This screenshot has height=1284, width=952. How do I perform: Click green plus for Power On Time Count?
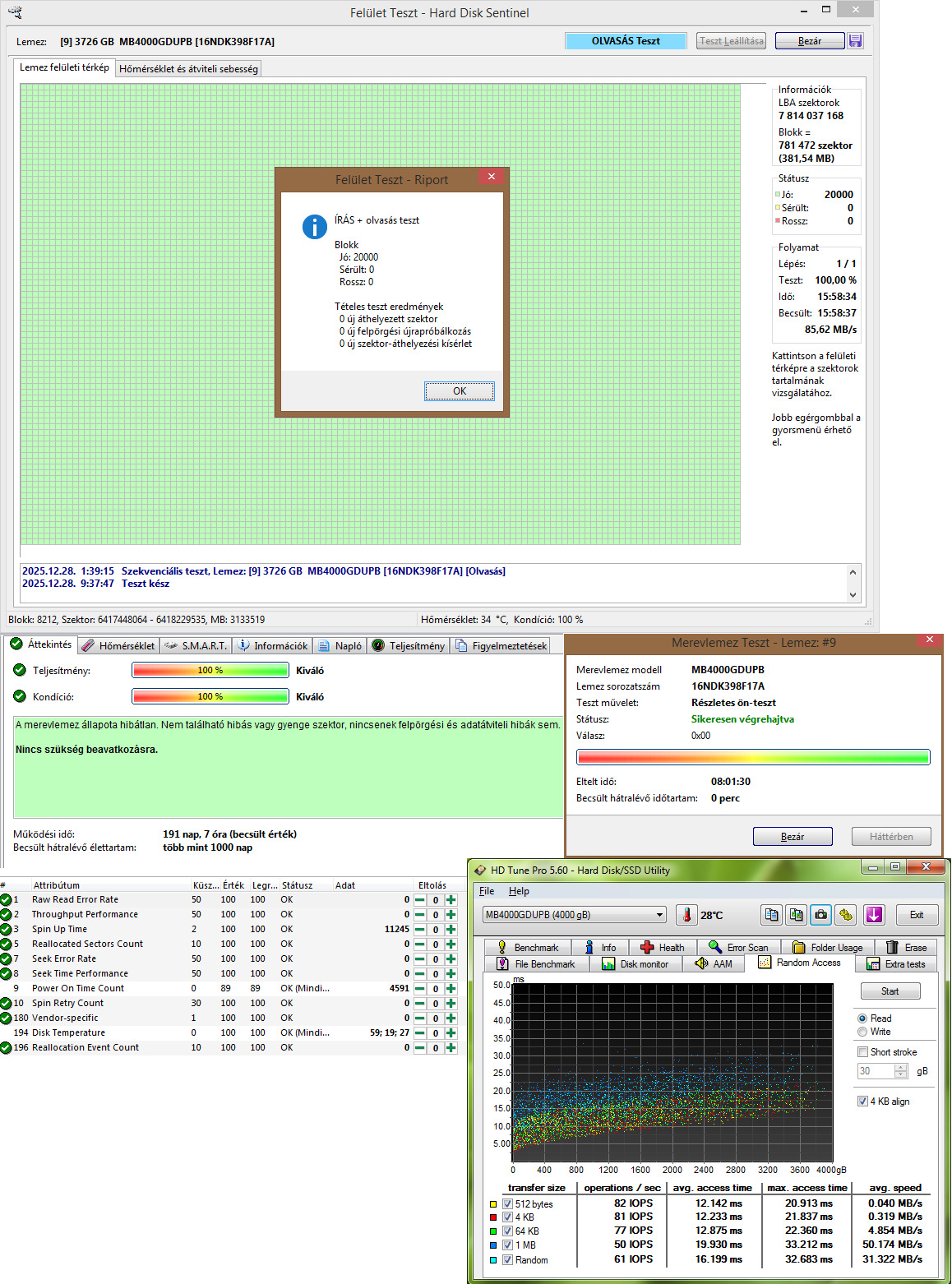(451, 989)
